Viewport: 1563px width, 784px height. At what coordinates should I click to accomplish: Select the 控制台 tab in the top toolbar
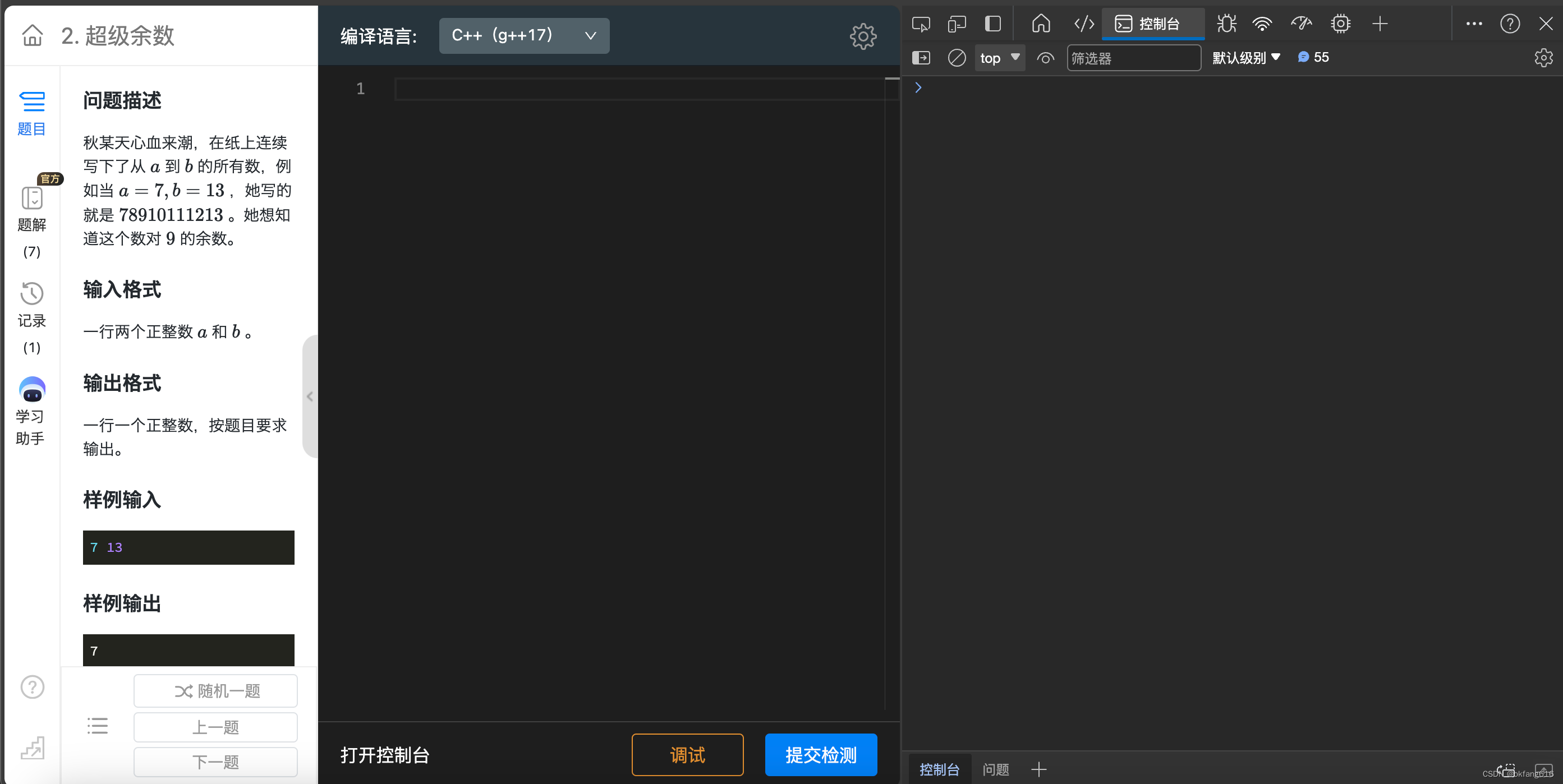(1153, 24)
